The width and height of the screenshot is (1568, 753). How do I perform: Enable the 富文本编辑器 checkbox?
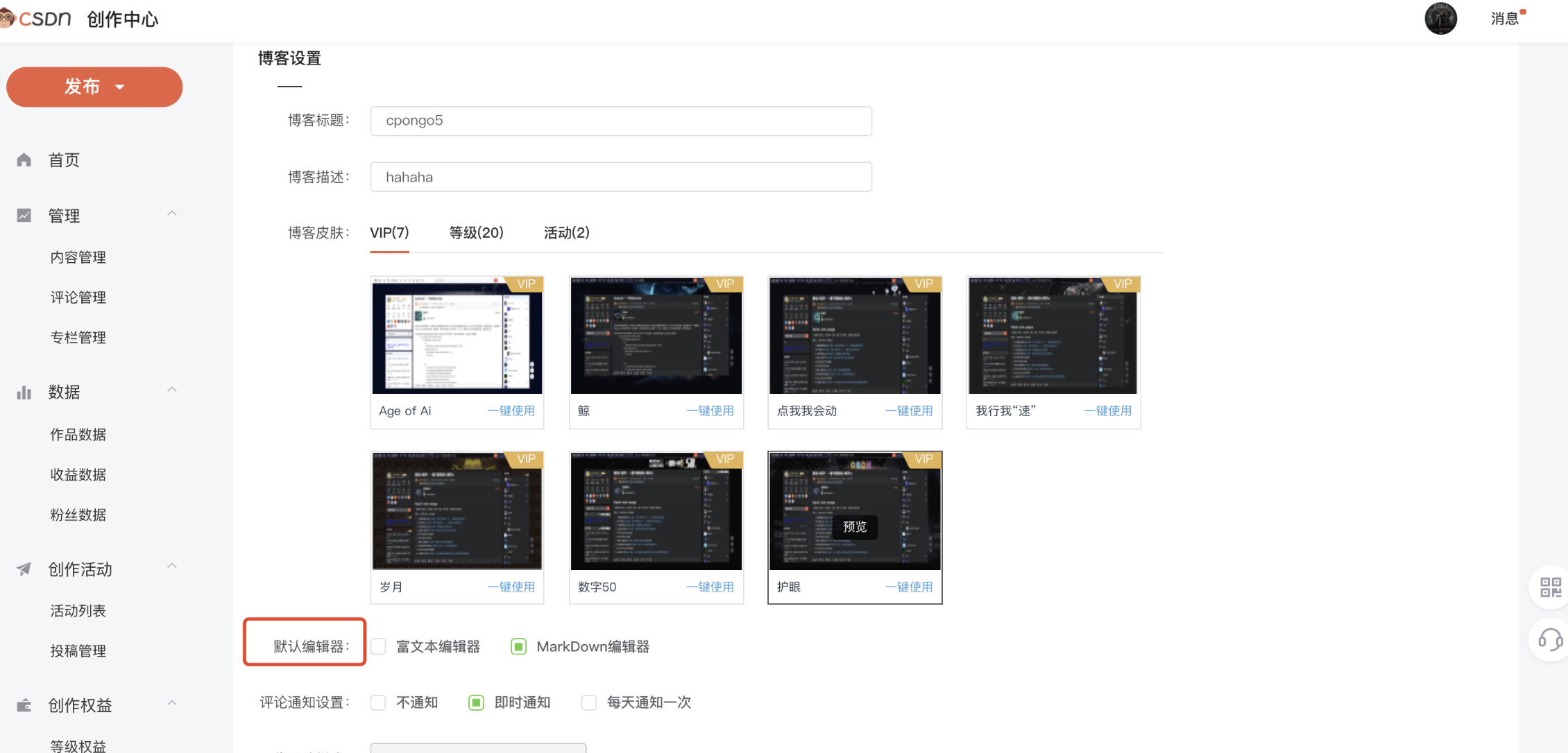(x=377, y=646)
